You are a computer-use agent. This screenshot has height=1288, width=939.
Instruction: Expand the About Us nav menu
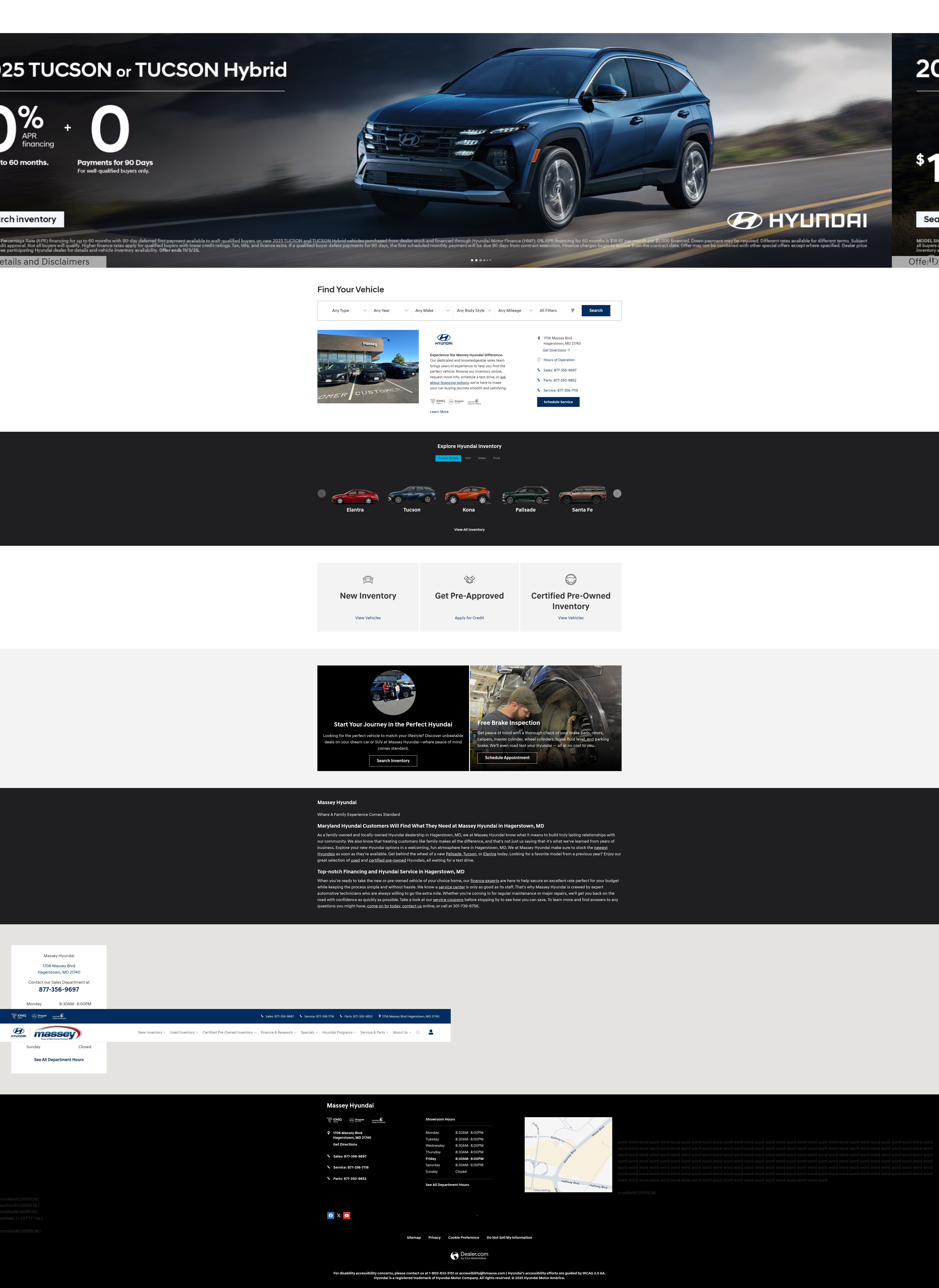point(402,1032)
